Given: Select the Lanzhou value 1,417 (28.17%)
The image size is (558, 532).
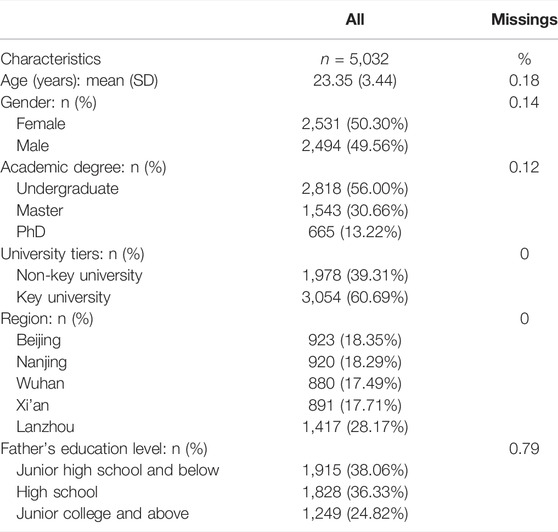Looking at the screenshot, I should tap(355, 427).
